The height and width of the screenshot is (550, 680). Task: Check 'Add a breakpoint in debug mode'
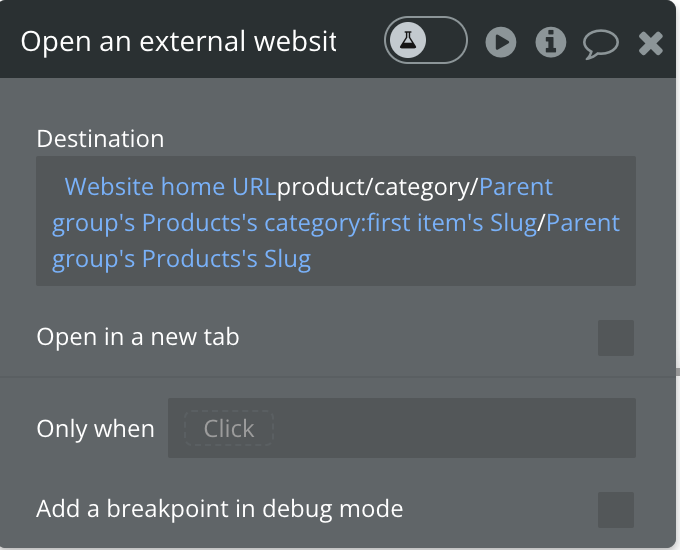pyautogui.click(x=615, y=509)
